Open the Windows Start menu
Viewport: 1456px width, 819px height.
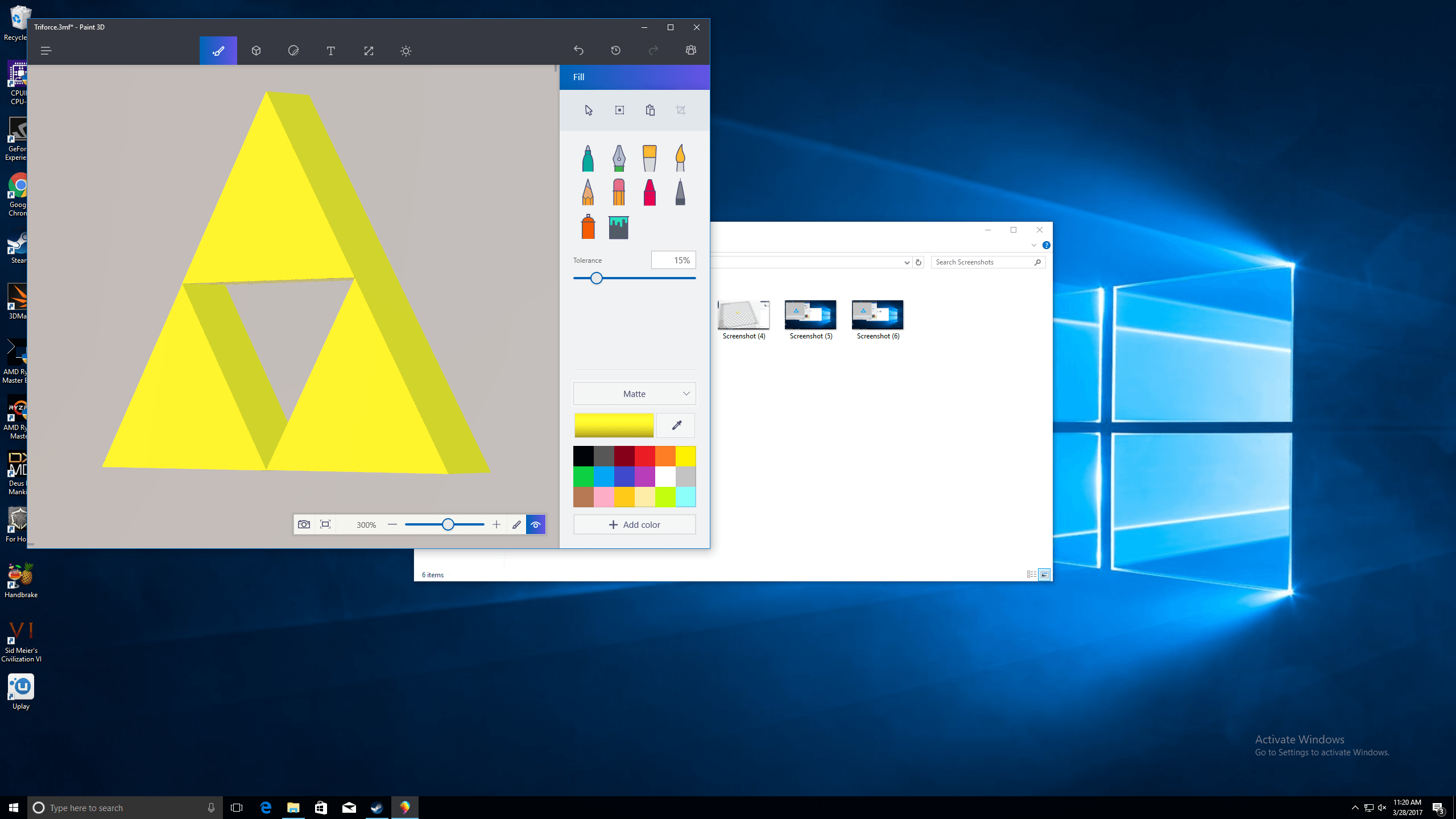click(14, 808)
